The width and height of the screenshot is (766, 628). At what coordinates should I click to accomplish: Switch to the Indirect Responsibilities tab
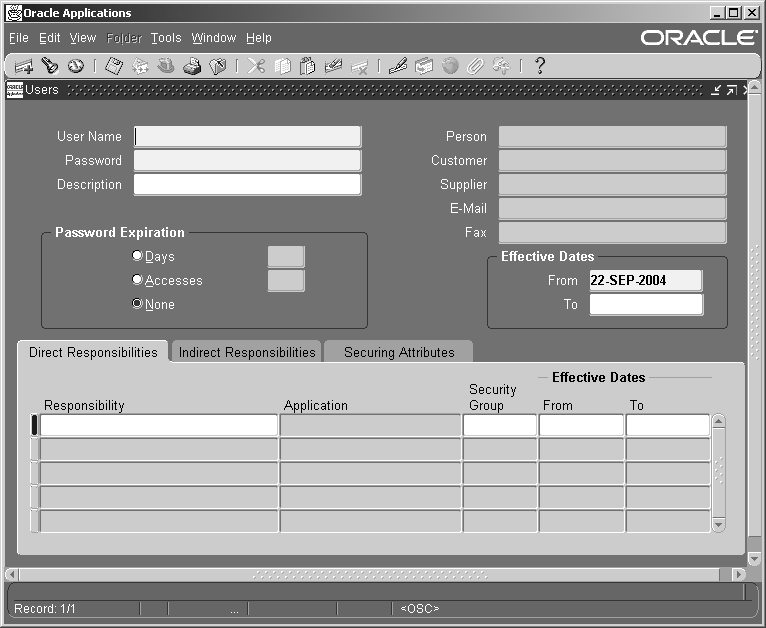click(x=247, y=352)
